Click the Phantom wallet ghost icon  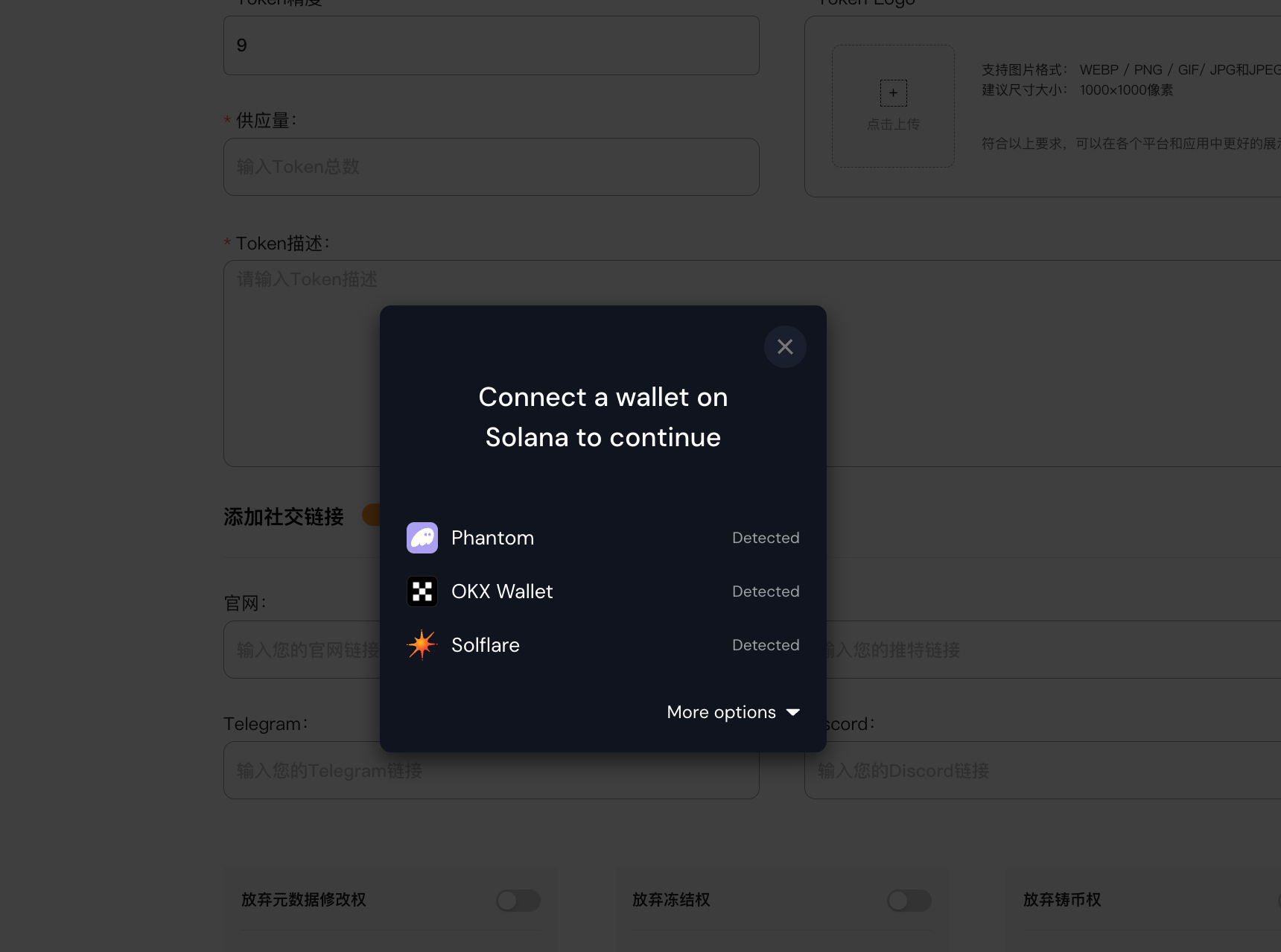[422, 538]
